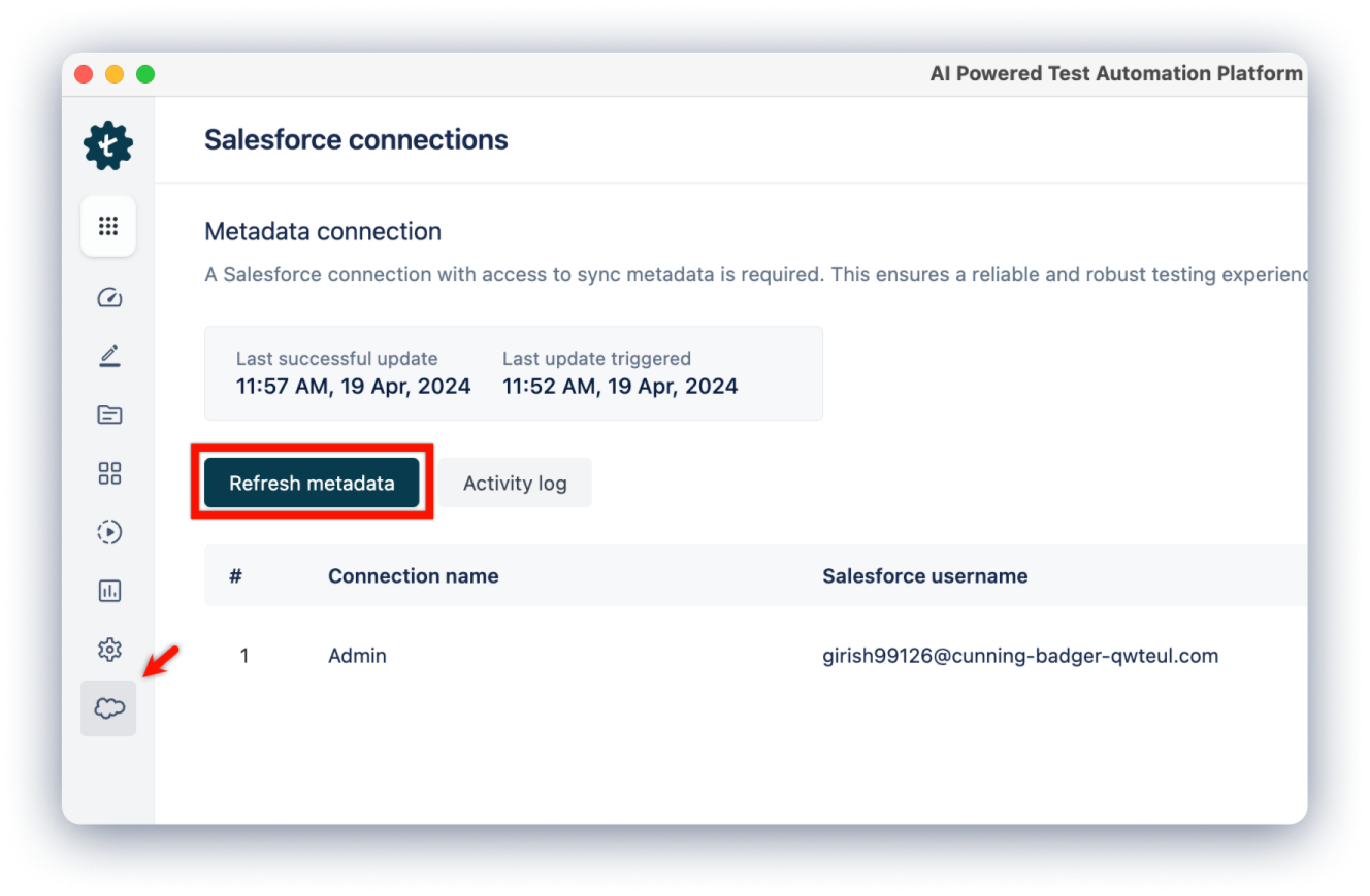Open the four-squares Add-ons icon
1370x896 pixels.
[x=109, y=474]
